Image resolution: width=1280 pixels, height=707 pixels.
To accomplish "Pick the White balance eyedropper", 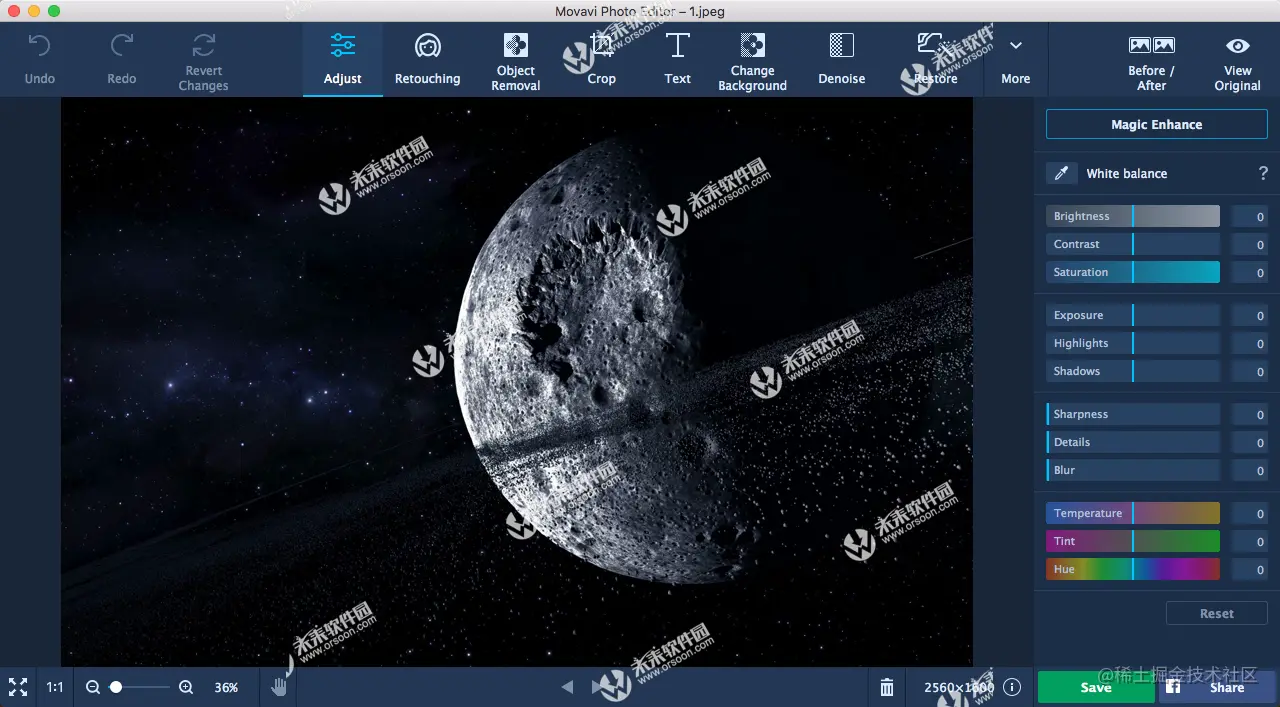I will (1062, 173).
